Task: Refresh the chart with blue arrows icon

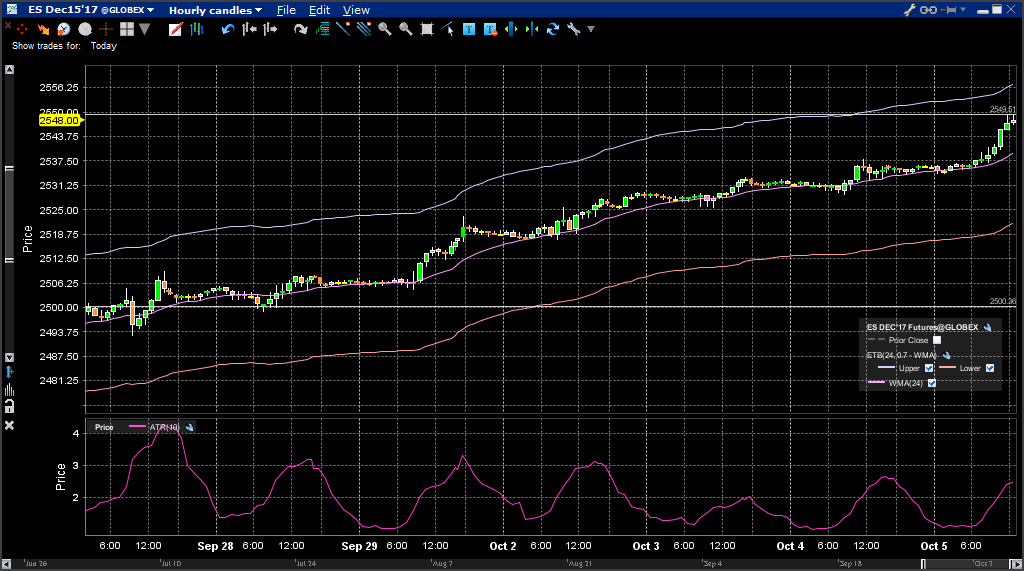Action: (552, 29)
